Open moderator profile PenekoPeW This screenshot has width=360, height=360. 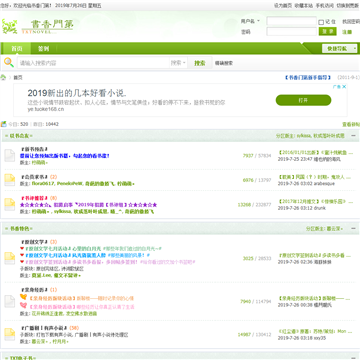click(70, 184)
